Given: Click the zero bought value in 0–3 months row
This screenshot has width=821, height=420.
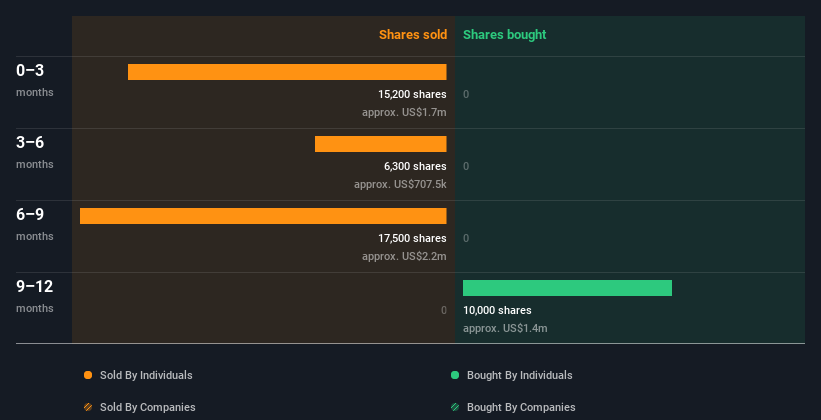Looking at the screenshot, I should (466, 94).
